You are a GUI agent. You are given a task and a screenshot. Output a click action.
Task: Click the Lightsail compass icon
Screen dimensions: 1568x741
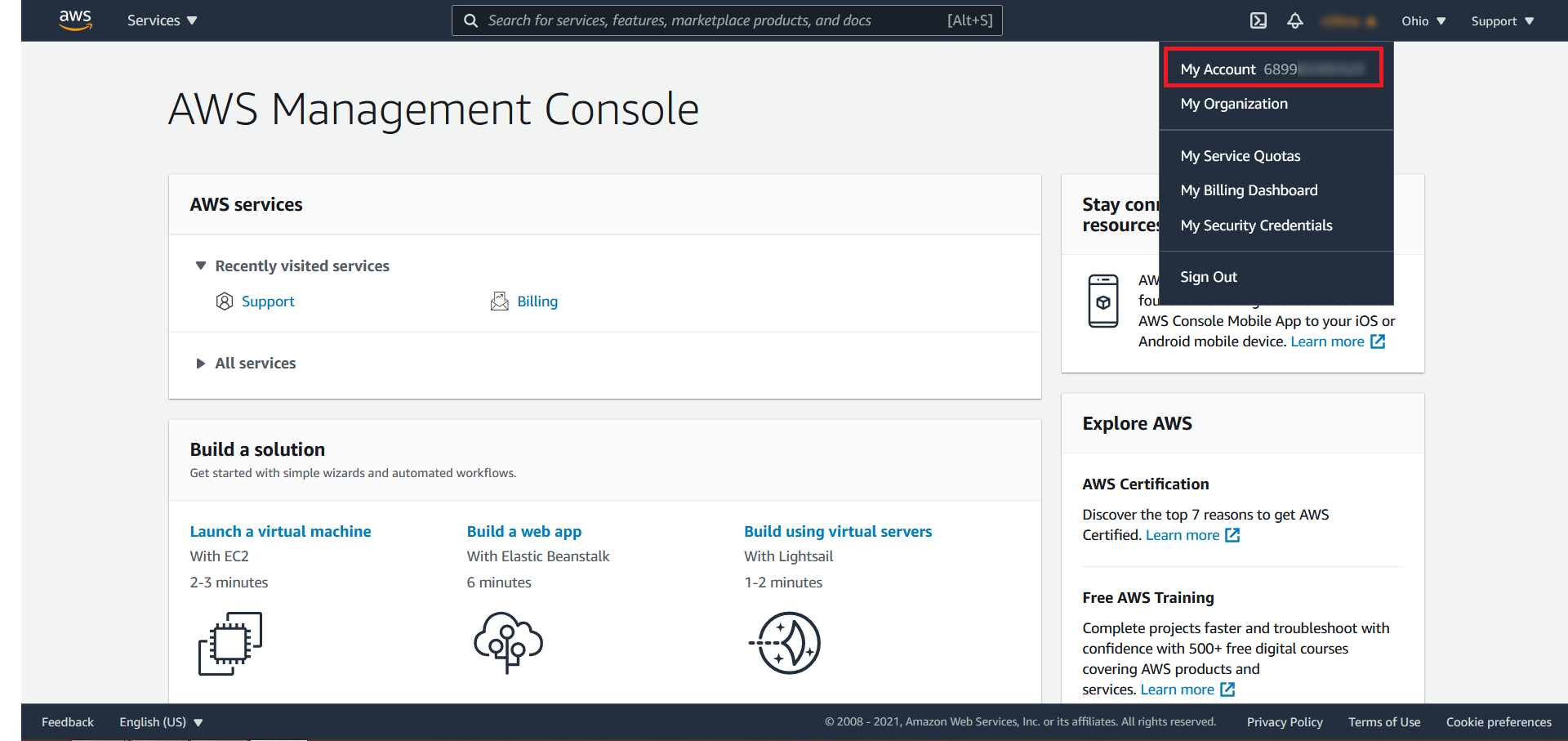tap(785, 643)
